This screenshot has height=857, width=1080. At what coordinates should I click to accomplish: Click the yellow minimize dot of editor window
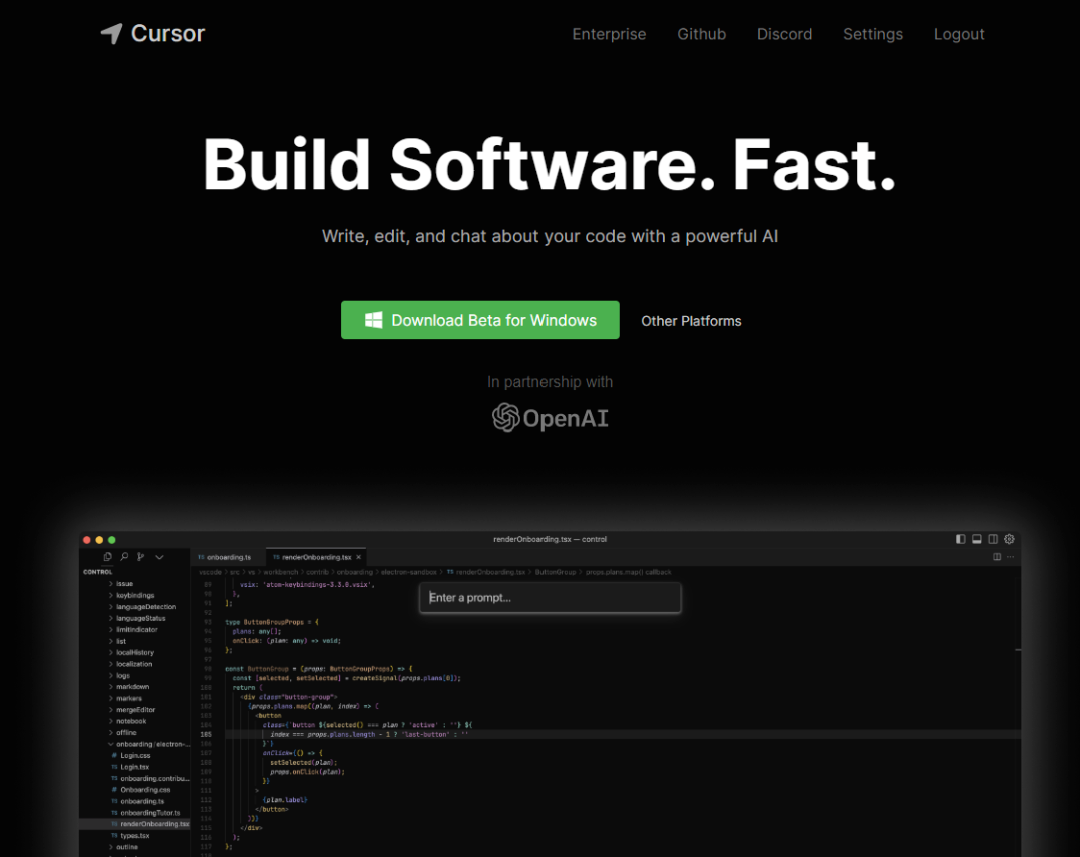(99, 540)
